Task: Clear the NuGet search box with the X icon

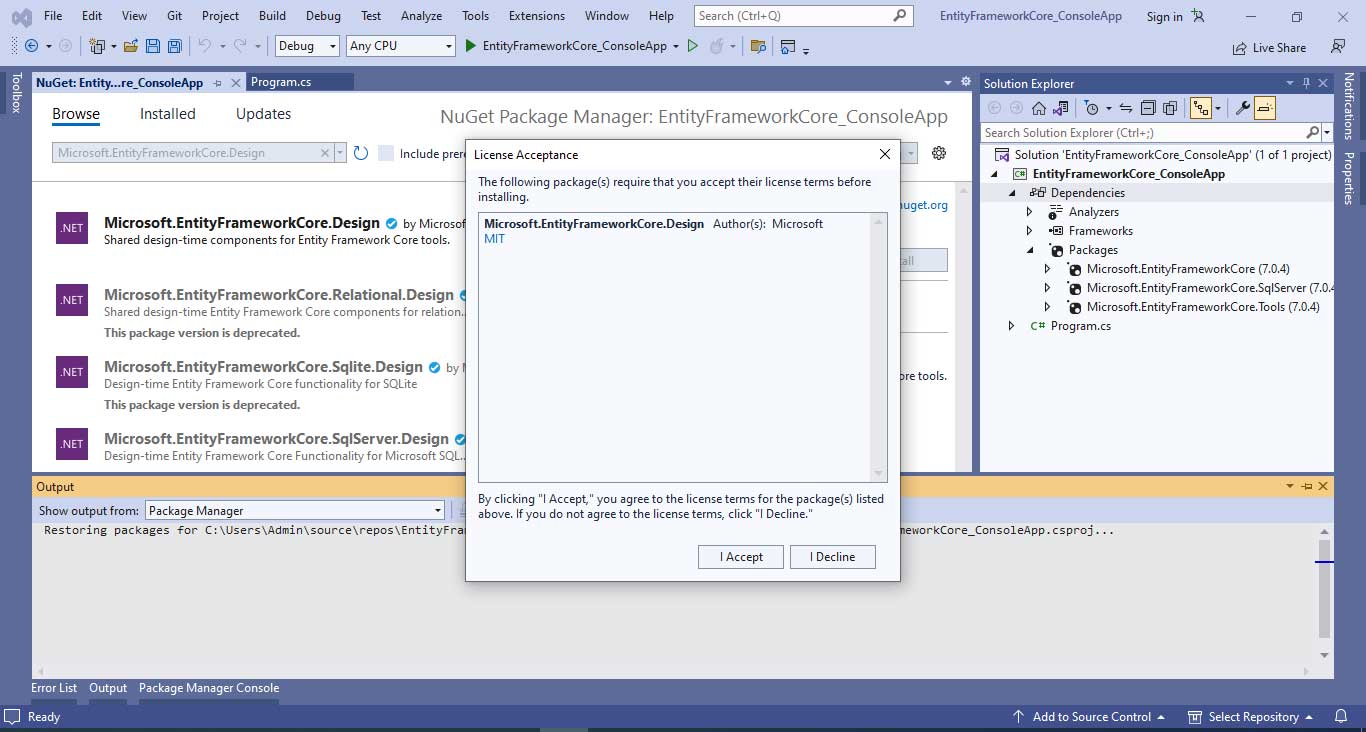Action: 325,152
